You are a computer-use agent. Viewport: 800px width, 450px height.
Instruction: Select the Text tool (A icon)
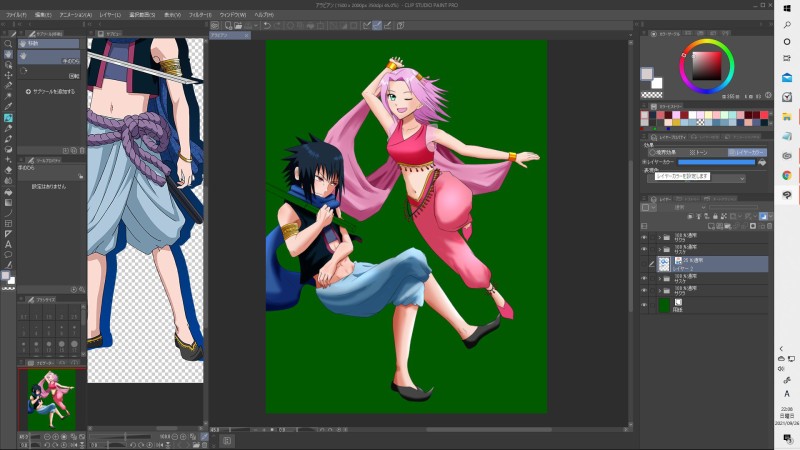(8, 244)
